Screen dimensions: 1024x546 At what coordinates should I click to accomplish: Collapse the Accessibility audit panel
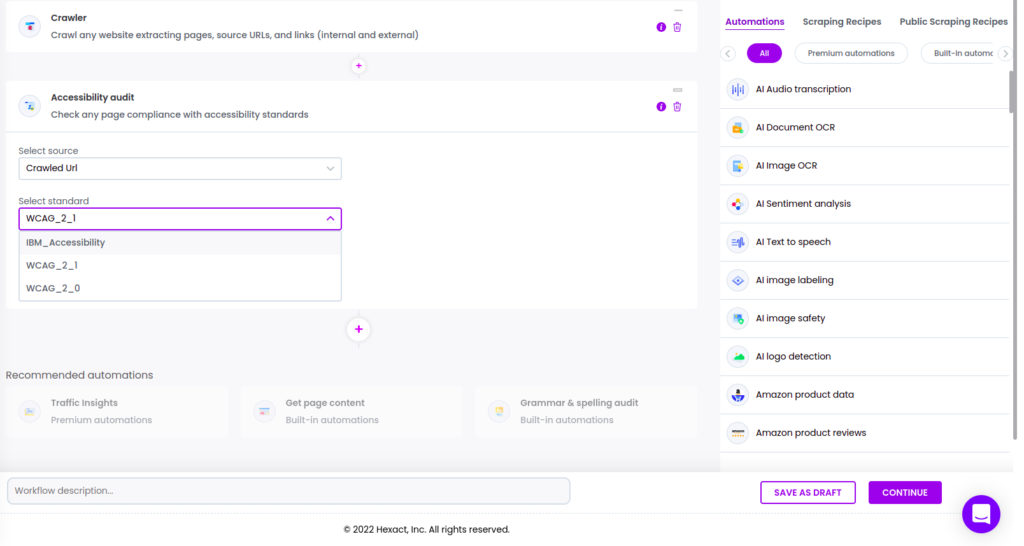pyautogui.click(x=677, y=90)
